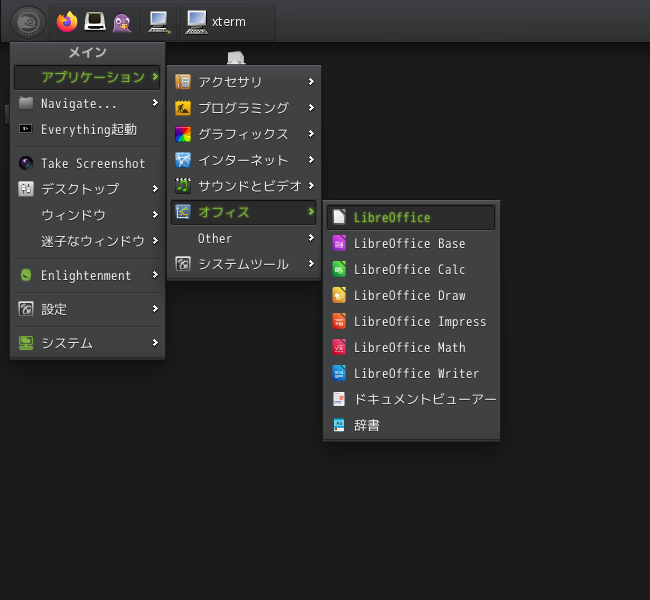
Task: Open the インターネット menu entry
Action: pyautogui.click(x=244, y=160)
